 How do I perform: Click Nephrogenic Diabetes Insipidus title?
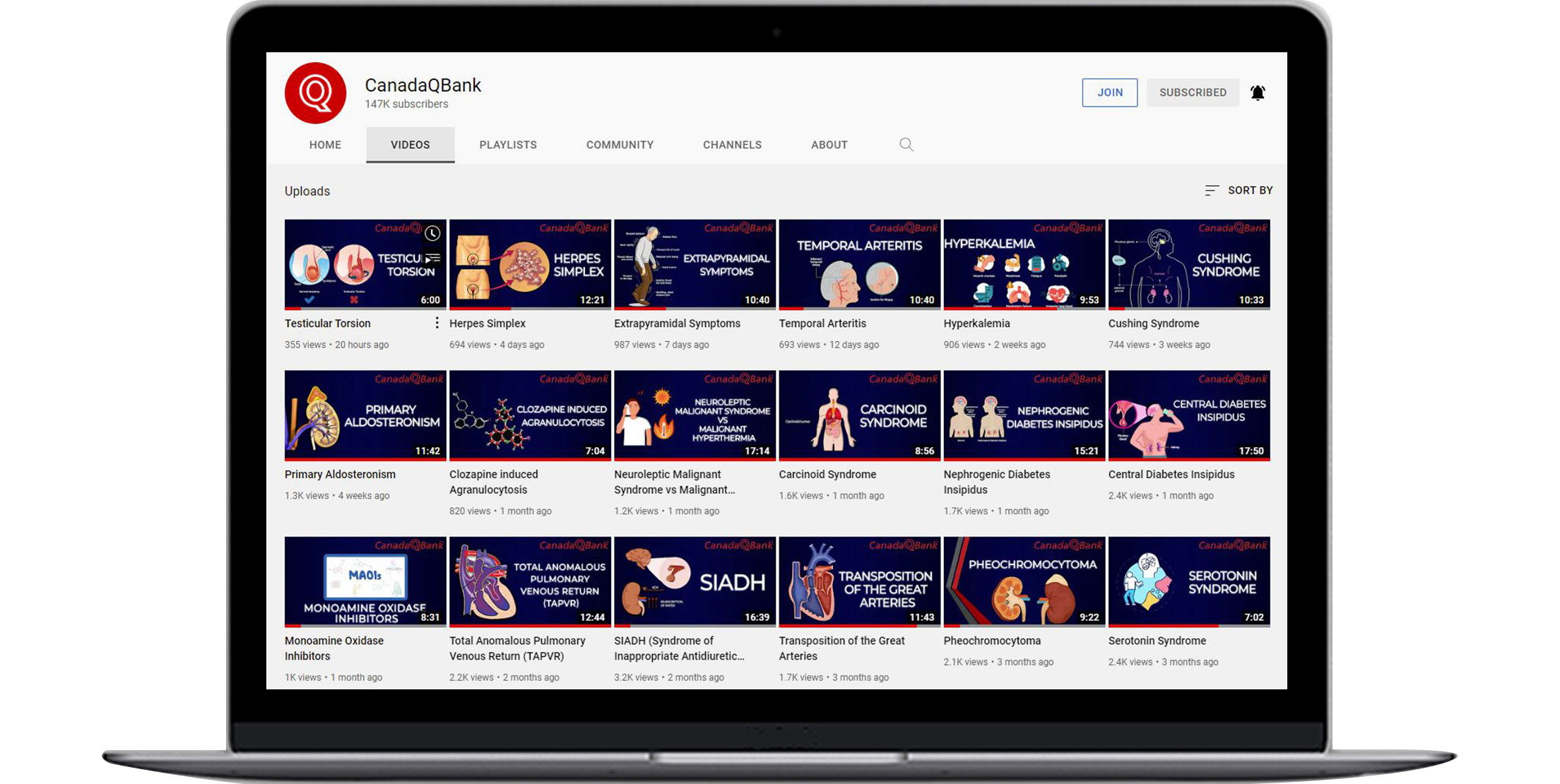997,482
